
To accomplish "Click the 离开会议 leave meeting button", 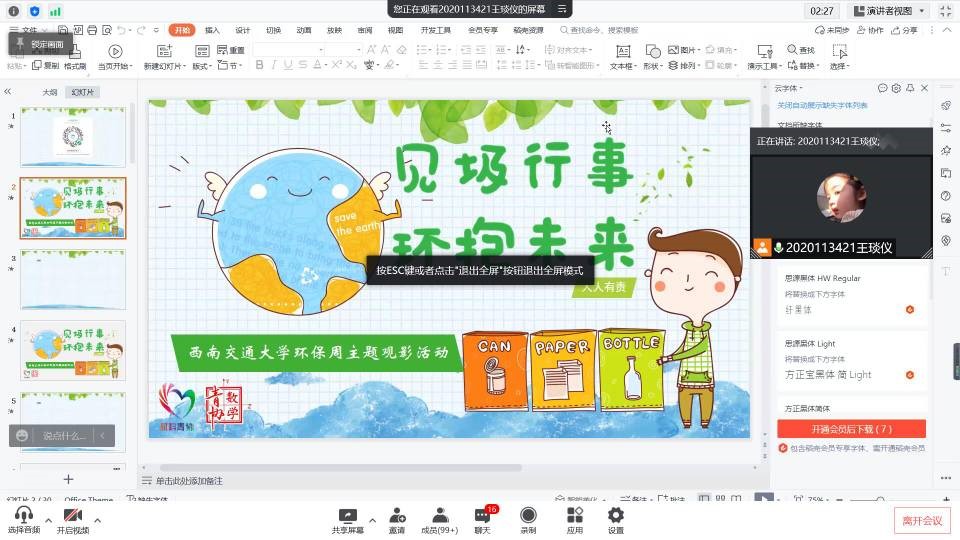I will tap(921, 520).
